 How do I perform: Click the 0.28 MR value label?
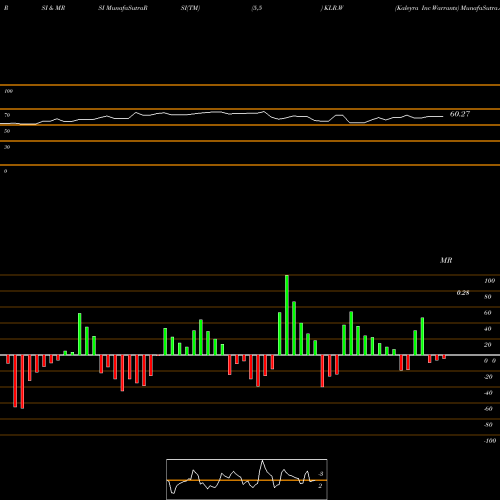pyautogui.click(x=463, y=293)
